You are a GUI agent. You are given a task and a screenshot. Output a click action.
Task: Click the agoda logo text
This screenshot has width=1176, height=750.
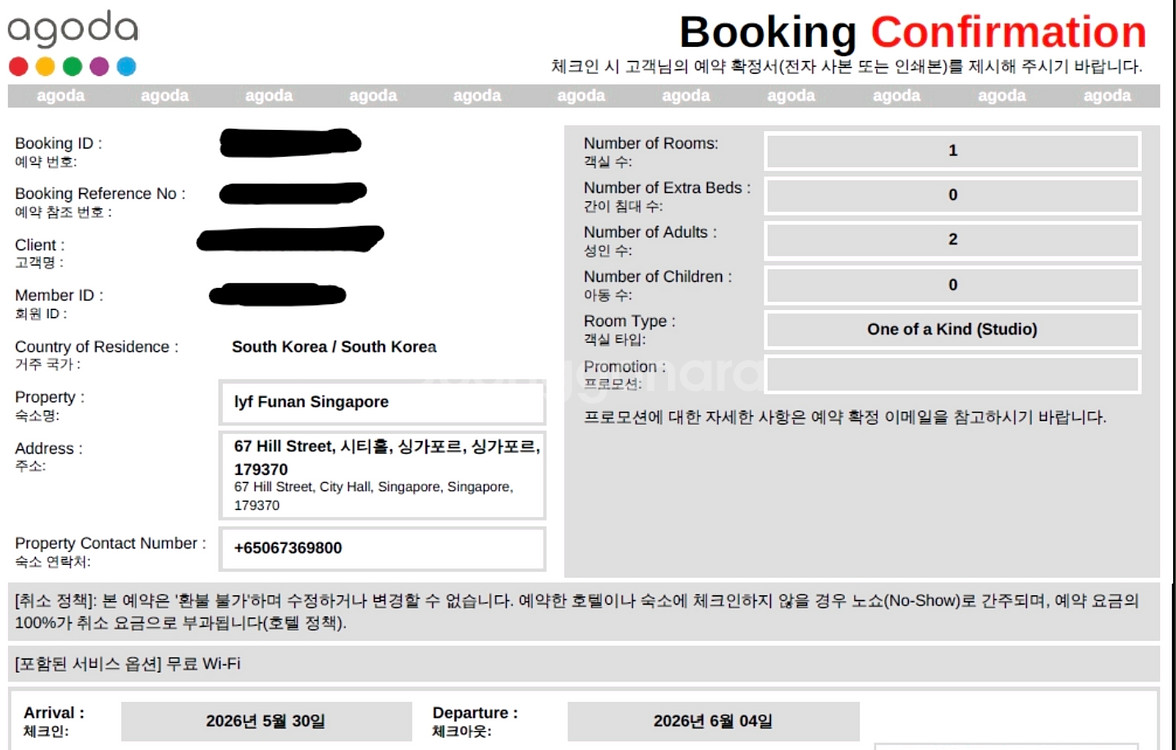click(x=73, y=30)
